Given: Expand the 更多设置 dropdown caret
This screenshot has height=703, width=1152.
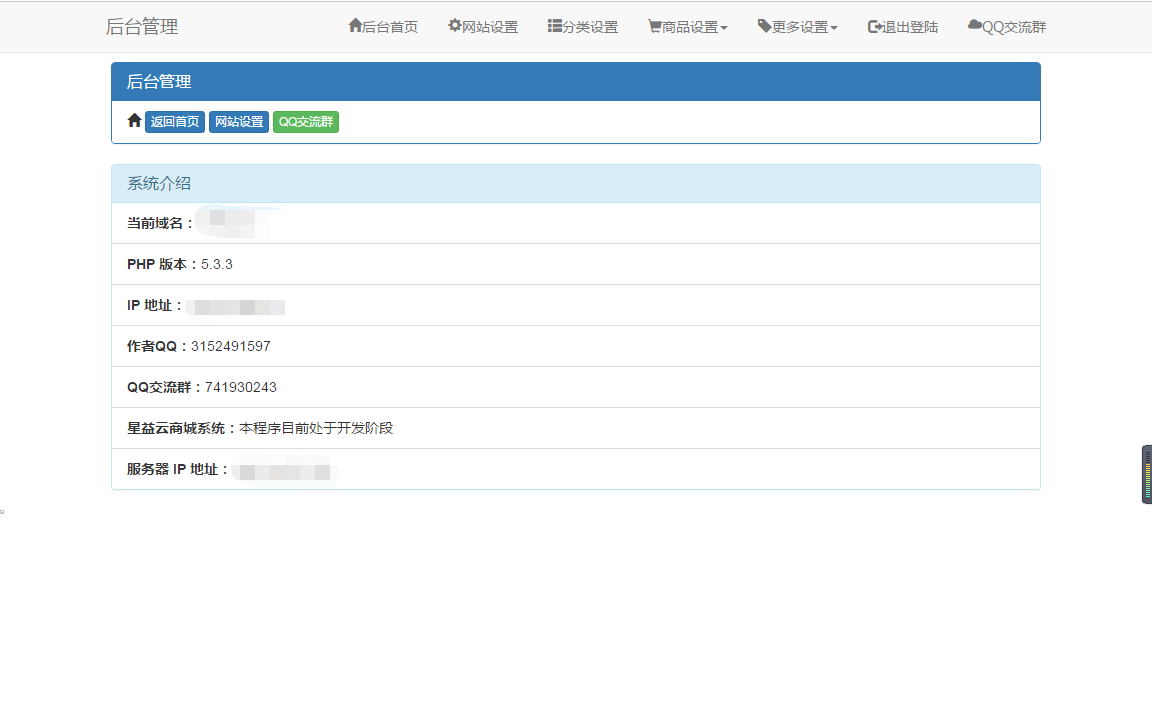Looking at the screenshot, I should 834,28.
